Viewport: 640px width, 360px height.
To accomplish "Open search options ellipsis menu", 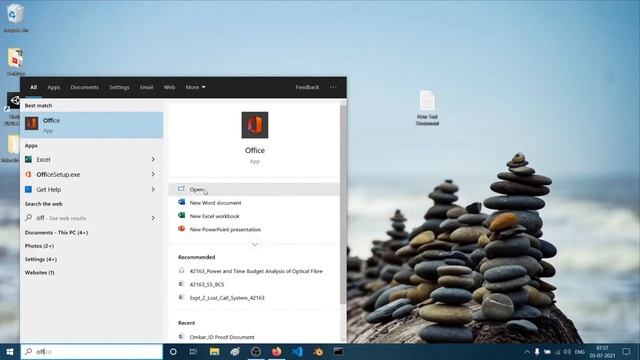I will [333, 87].
